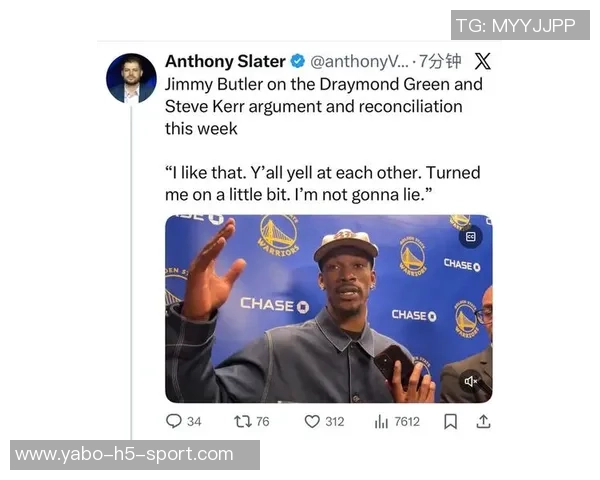View analytics via bar chart icon
This screenshot has width=600, height=480.
click(381, 421)
